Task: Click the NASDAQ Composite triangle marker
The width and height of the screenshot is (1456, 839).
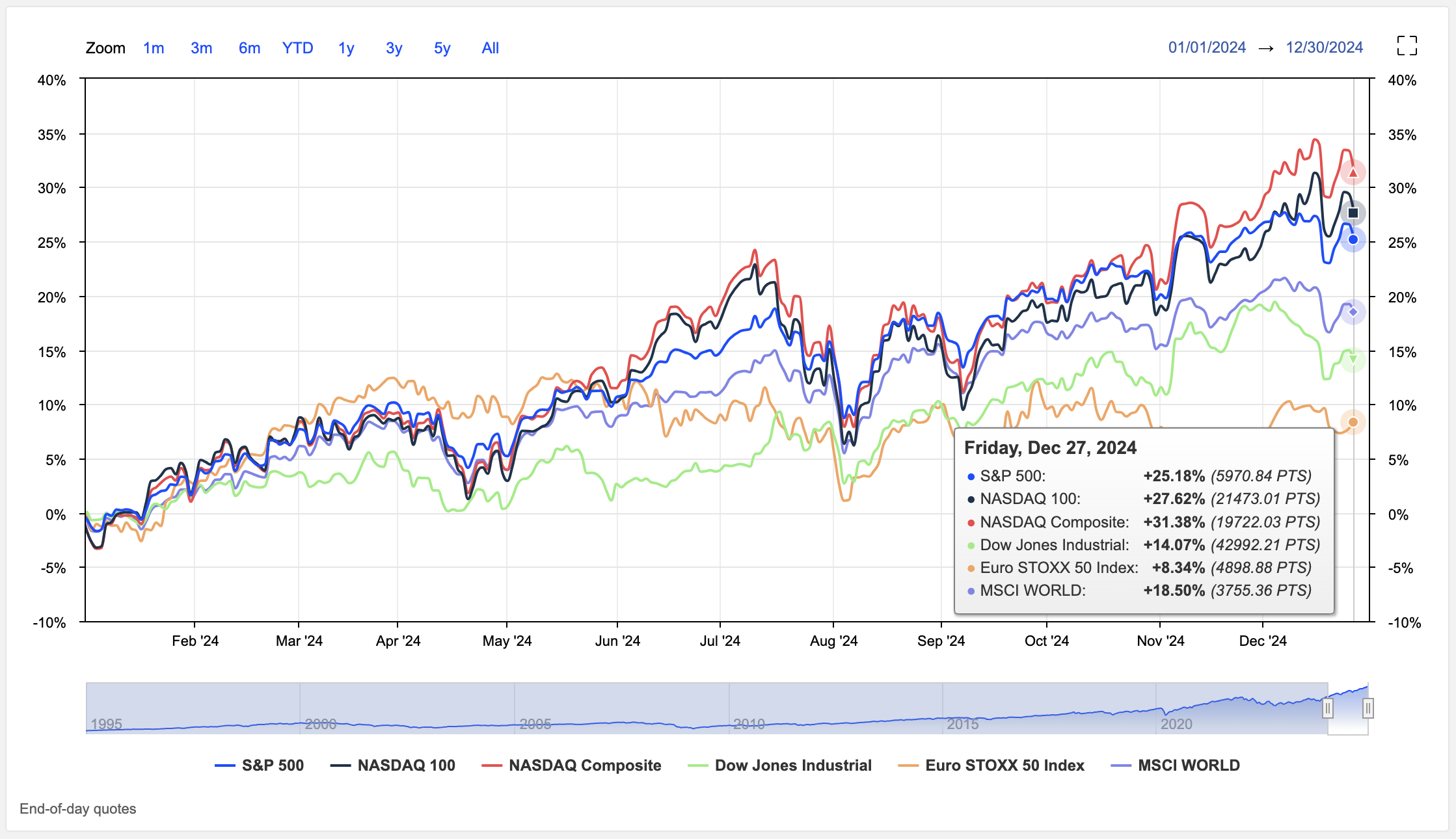Action: coord(1353,173)
